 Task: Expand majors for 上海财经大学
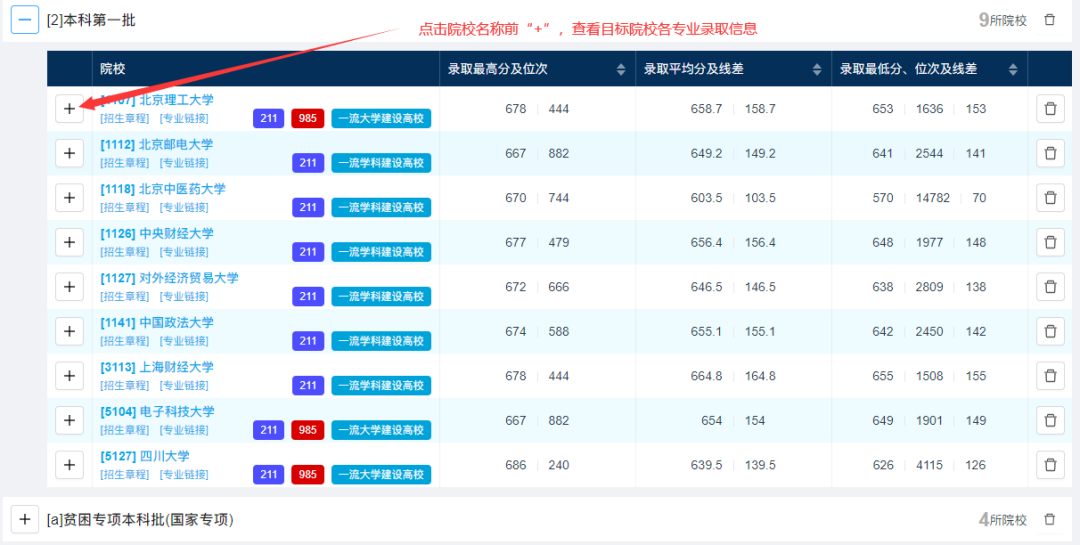pos(70,376)
